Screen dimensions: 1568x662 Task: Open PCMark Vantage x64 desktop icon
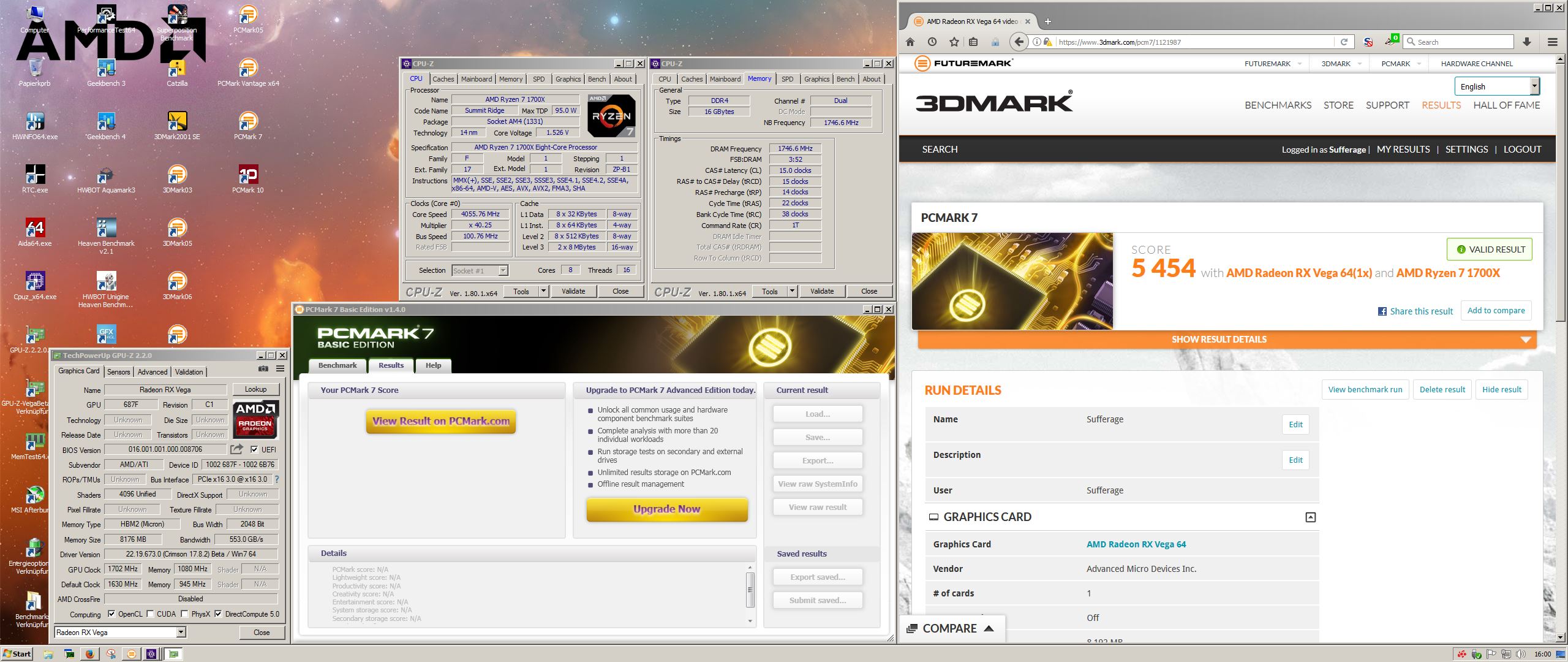tap(248, 72)
